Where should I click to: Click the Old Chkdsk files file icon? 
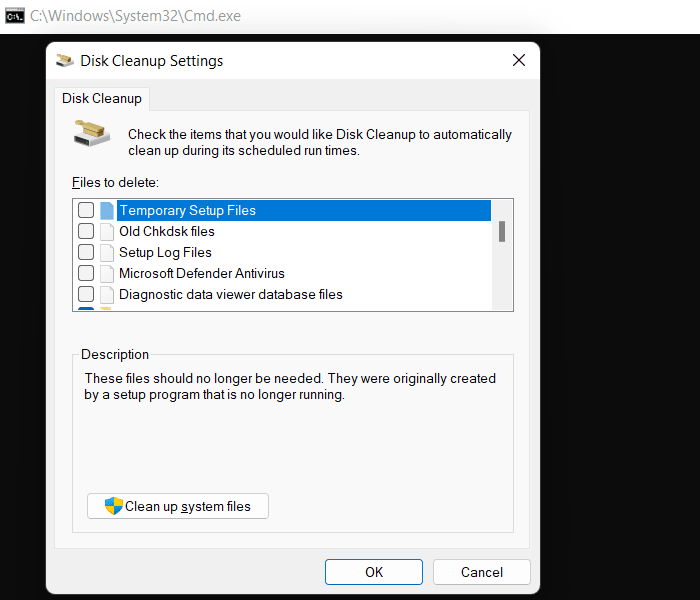tap(107, 232)
